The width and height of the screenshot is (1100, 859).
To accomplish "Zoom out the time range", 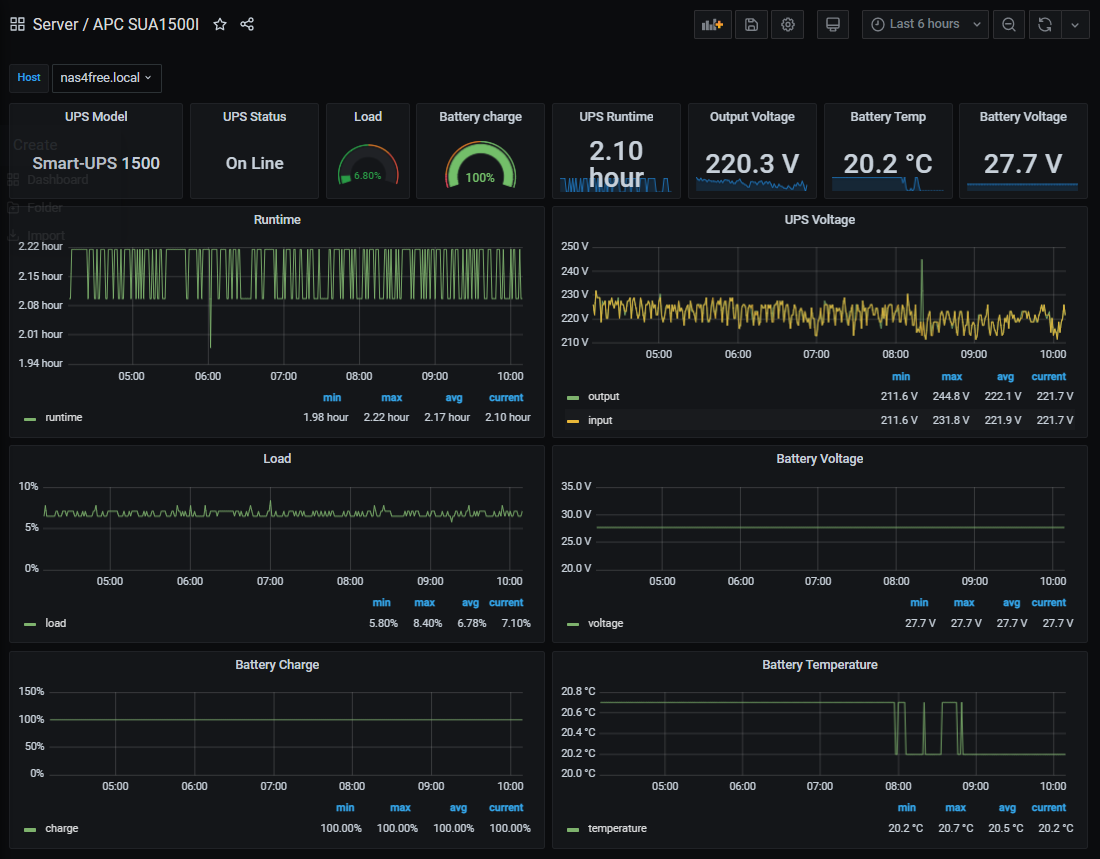I will pyautogui.click(x=1009, y=25).
